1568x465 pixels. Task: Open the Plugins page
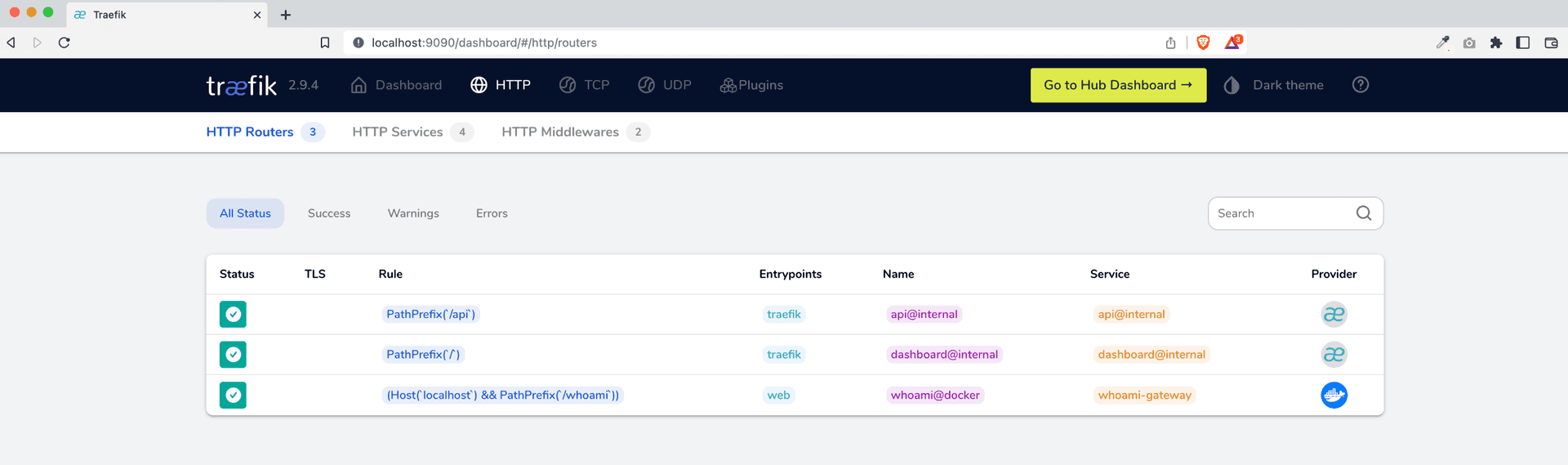751,85
